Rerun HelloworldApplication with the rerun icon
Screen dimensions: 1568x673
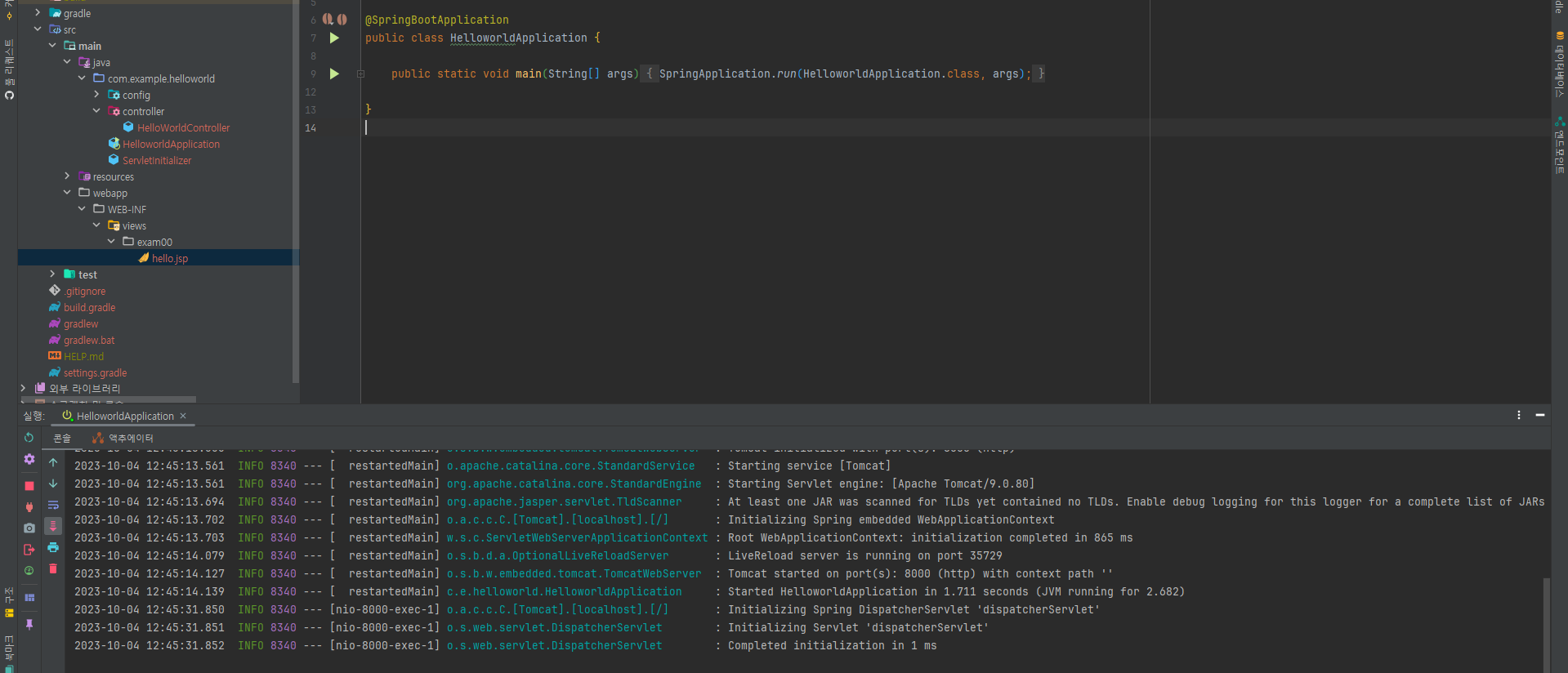[29, 438]
